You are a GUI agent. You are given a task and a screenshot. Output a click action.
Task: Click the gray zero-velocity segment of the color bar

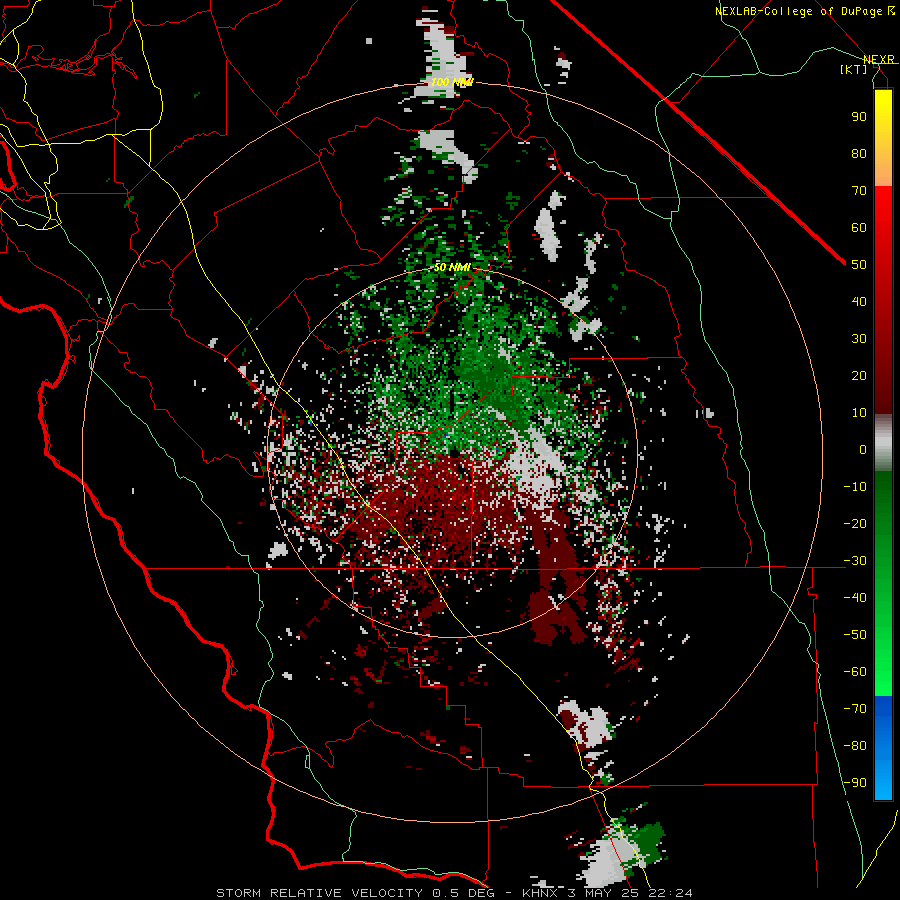click(883, 443)
